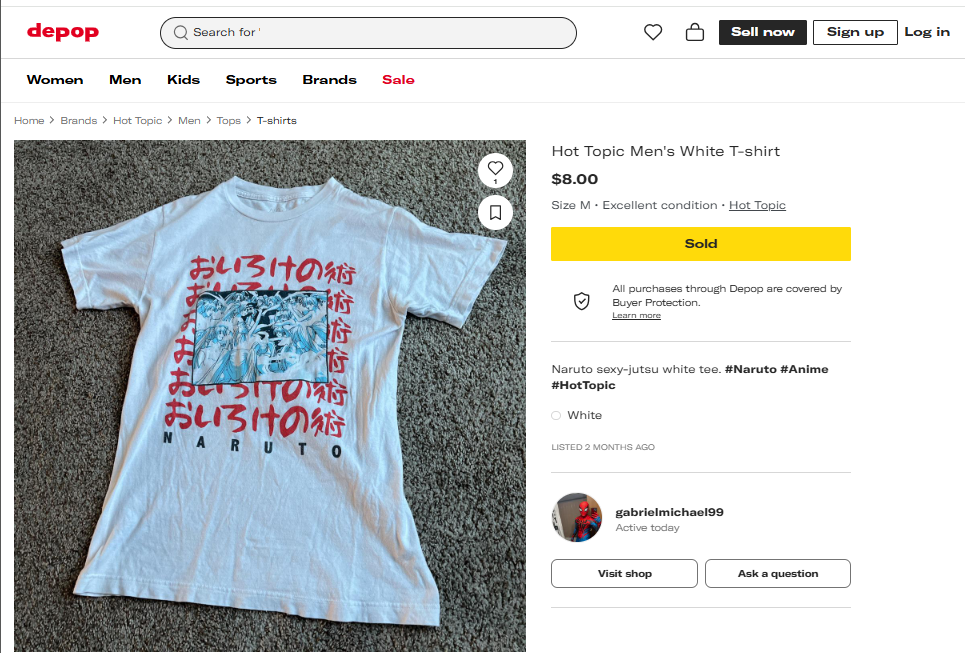Like the product photo with heart
The image size is (965, 653).
coord(495,169)
